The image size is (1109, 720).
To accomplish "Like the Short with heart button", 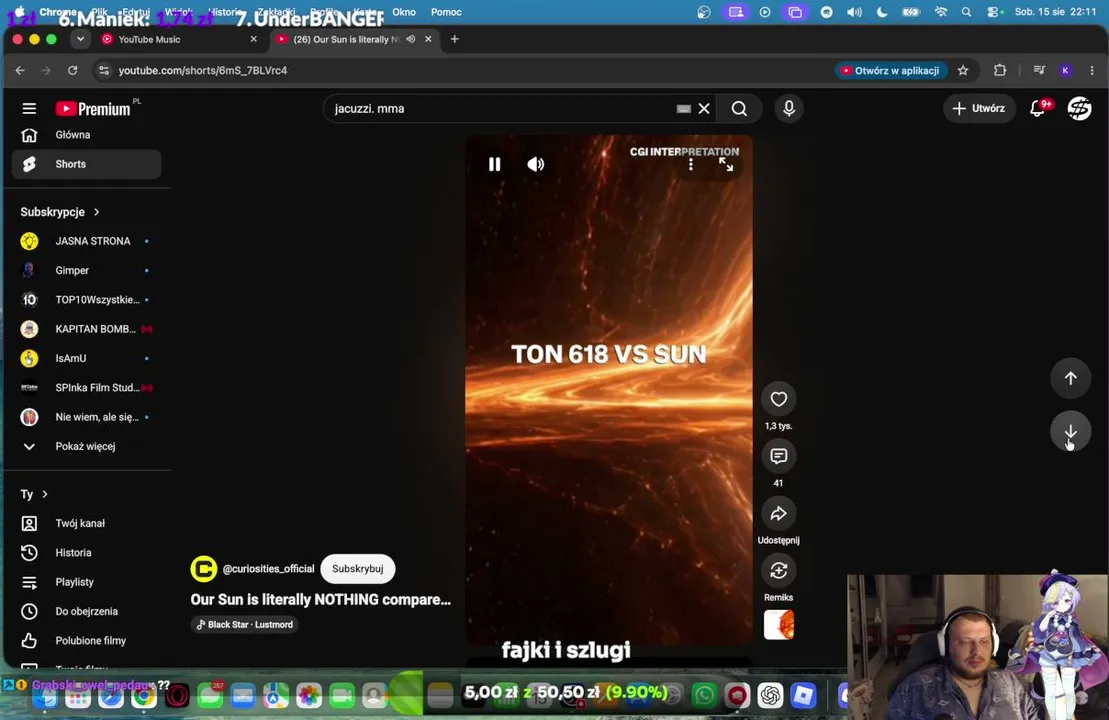I will click(x=778, y=399).
